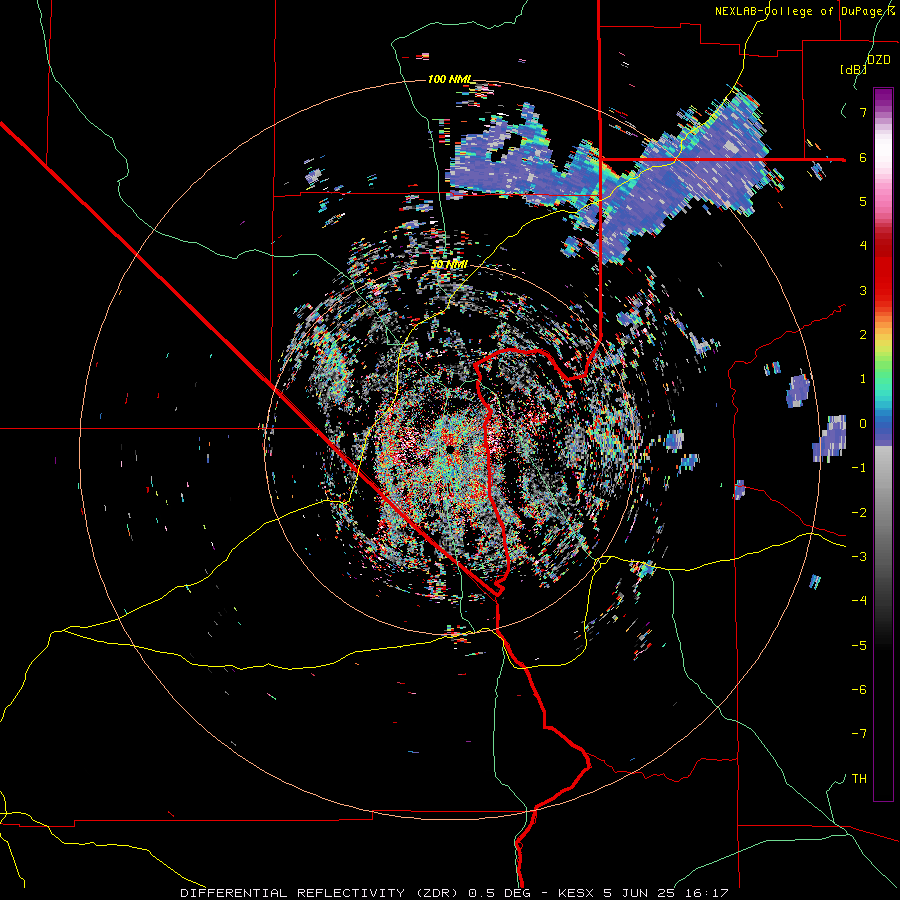Click the ZDR color scale bar
900x900 pixels.
click(x=883, y=444)
